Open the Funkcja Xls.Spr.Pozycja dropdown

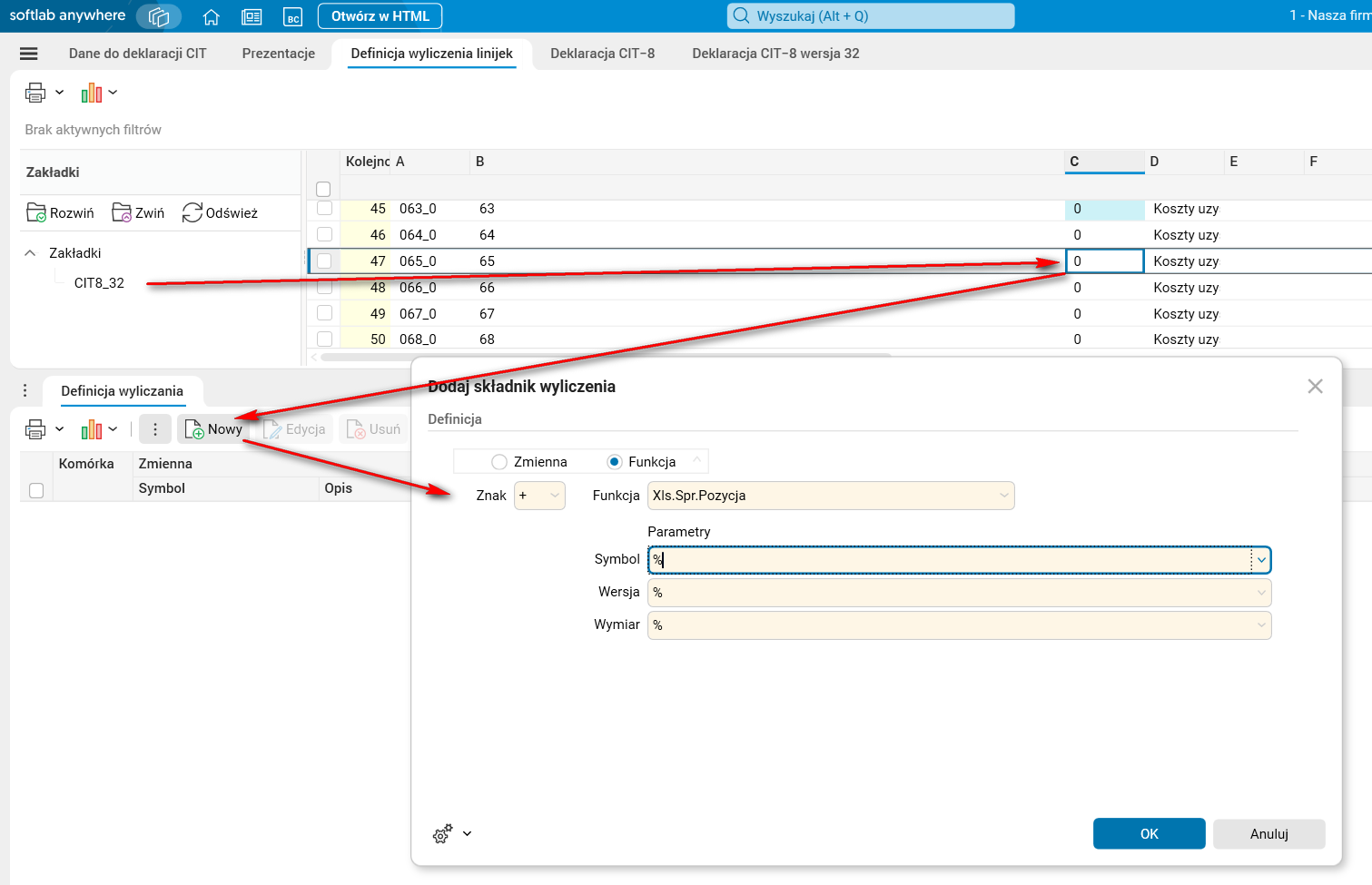tap(831, 496)
